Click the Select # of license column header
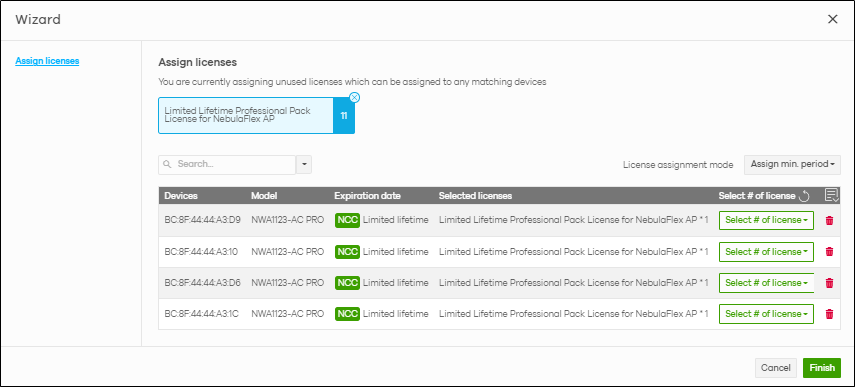This screenshot has width=855, height=387. pyautogui.click(x=757, y=196)
